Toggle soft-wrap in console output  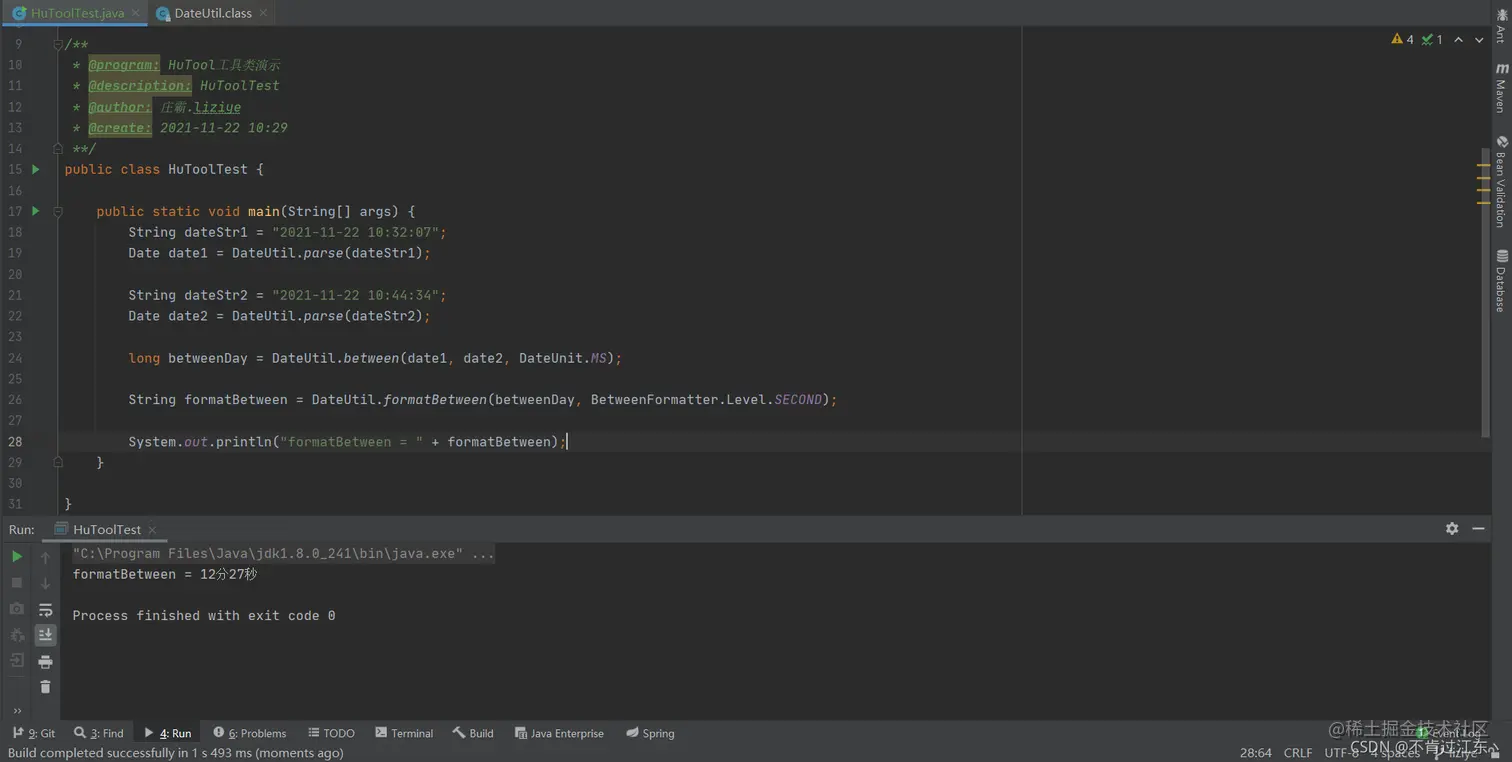point(45,609)
